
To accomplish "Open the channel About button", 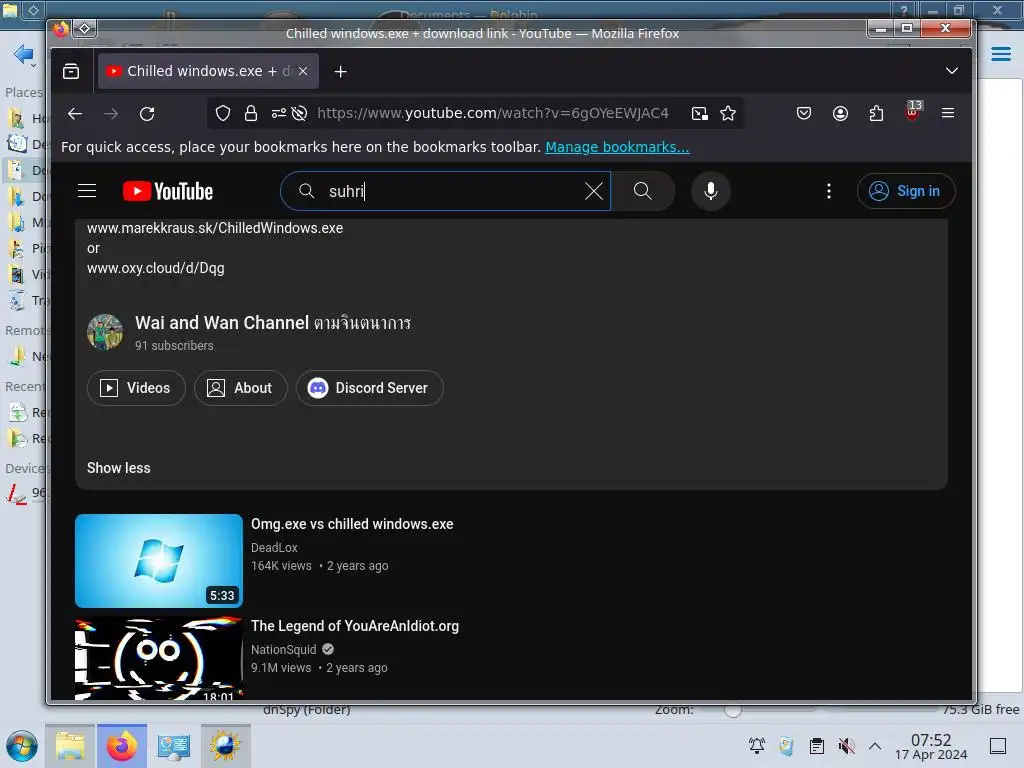I will coord(240,388).
